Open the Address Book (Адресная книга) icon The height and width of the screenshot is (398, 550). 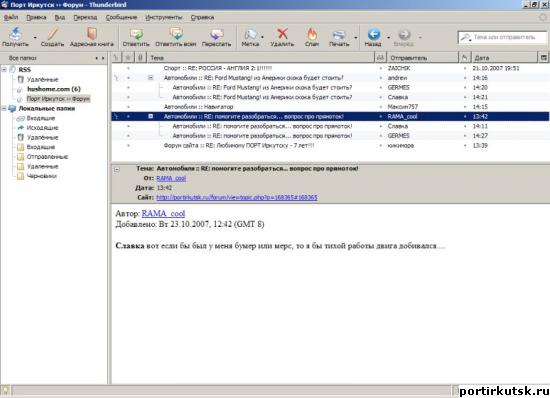point(92,34)
